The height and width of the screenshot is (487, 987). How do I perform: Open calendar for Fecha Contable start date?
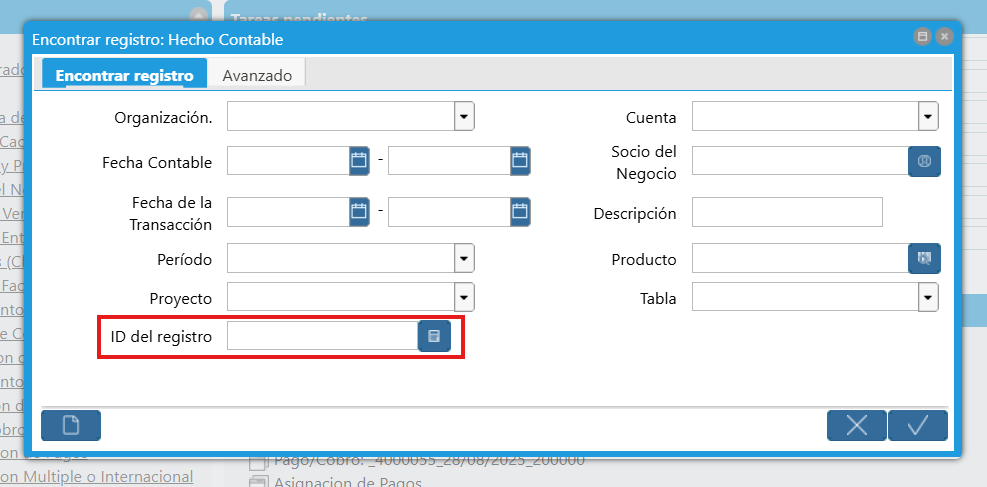pyautogui.click(x=359, y=160)
